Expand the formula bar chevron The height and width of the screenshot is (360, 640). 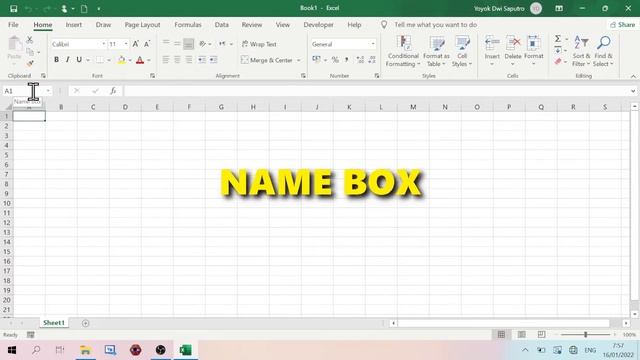point(633,91)
